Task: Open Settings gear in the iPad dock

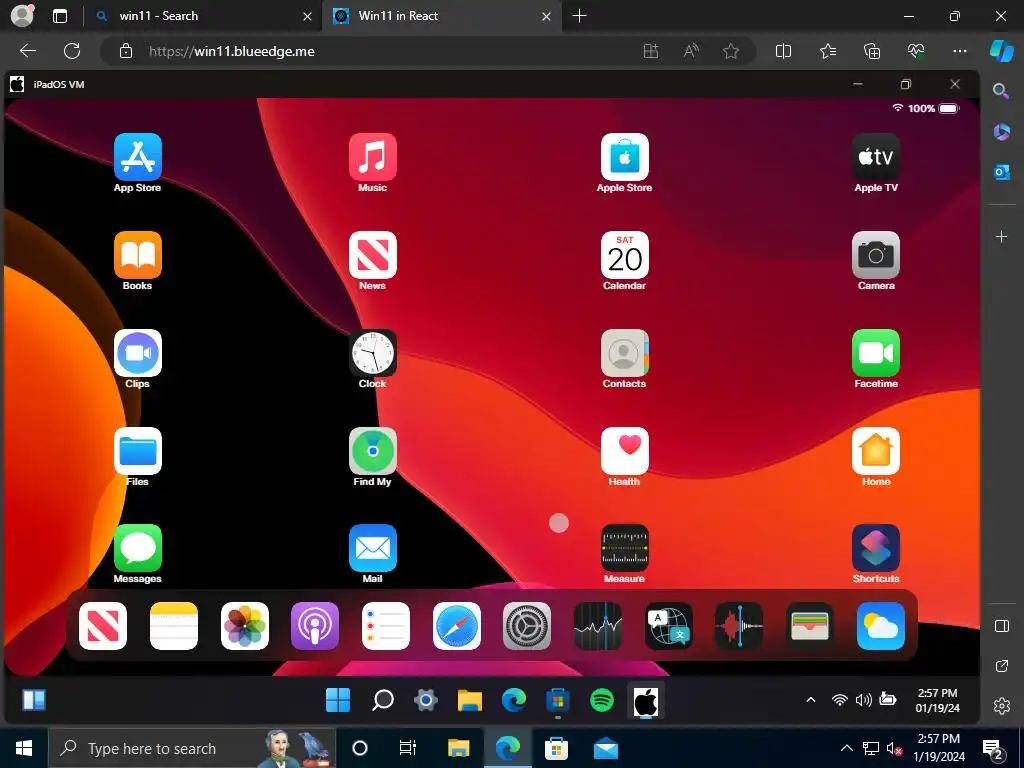Action: click(x=527, y=626)
